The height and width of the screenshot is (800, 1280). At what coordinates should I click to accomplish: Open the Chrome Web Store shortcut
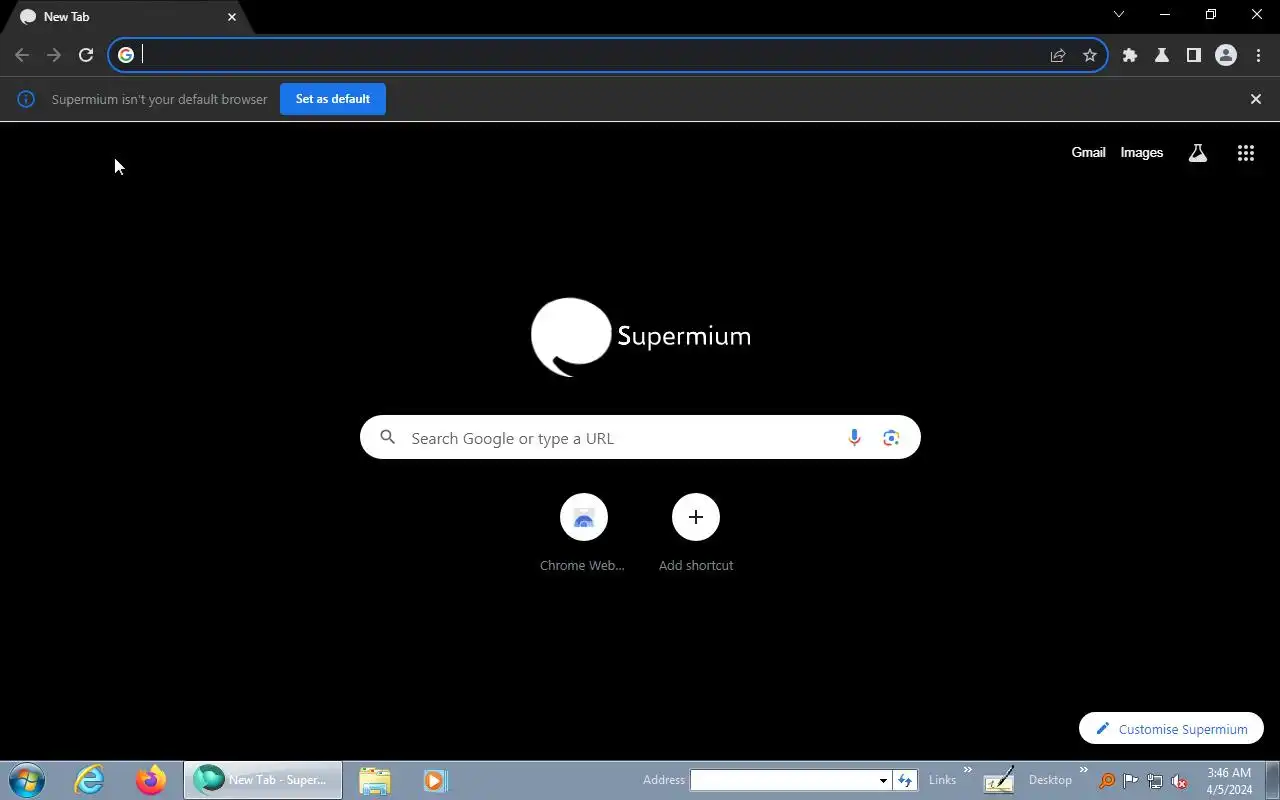(583, 533)
